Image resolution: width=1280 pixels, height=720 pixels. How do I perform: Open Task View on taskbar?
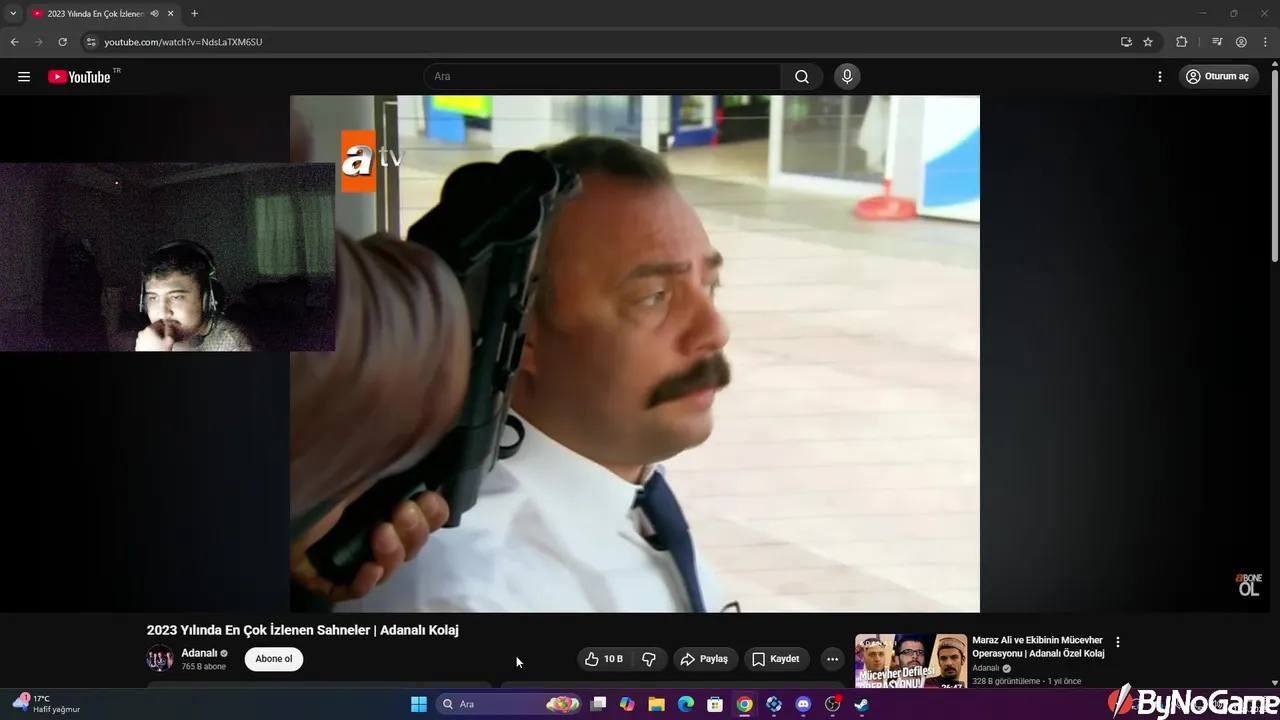click(x=598, y=704)
